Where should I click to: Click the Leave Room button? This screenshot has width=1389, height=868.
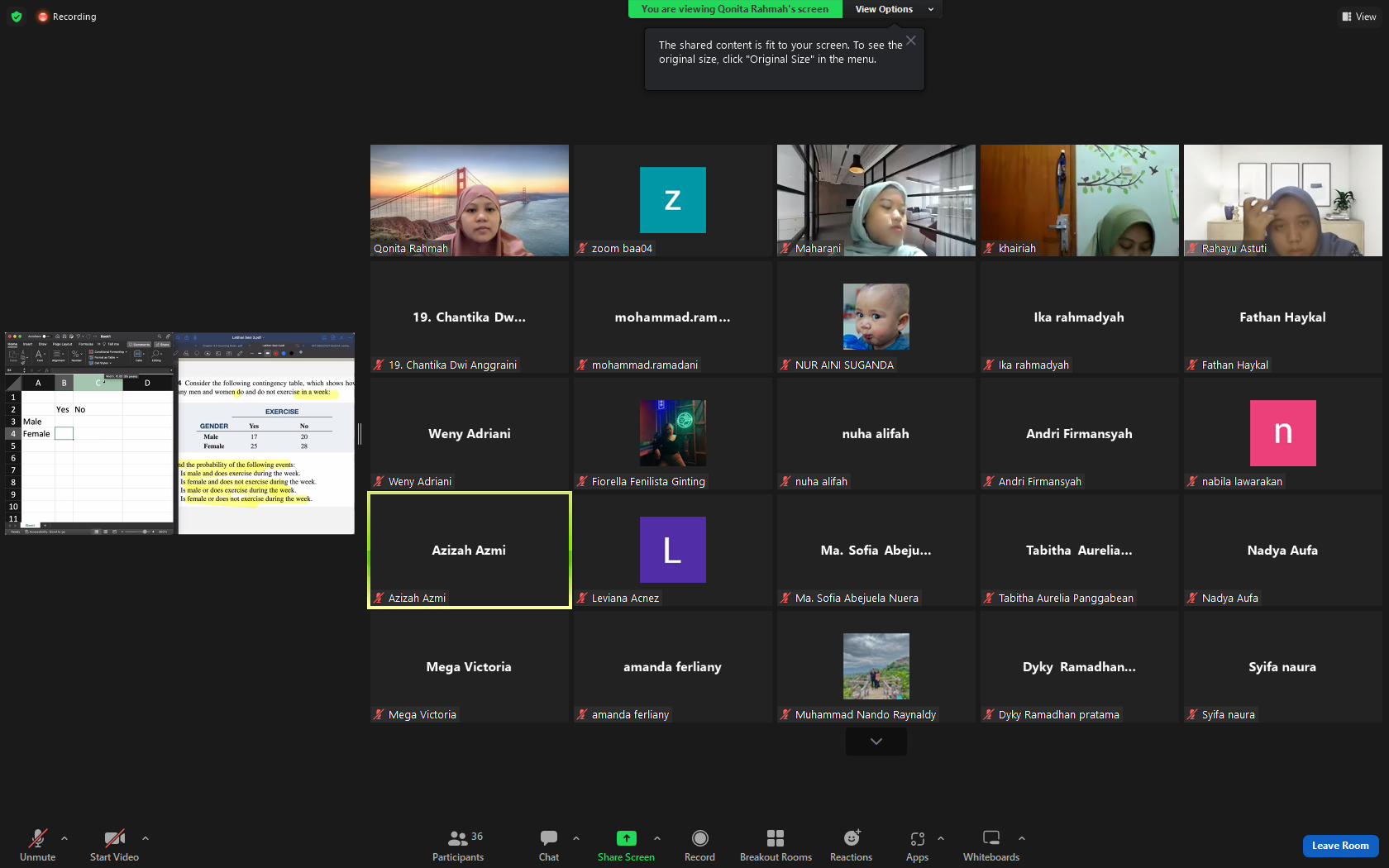(1340, 846)
